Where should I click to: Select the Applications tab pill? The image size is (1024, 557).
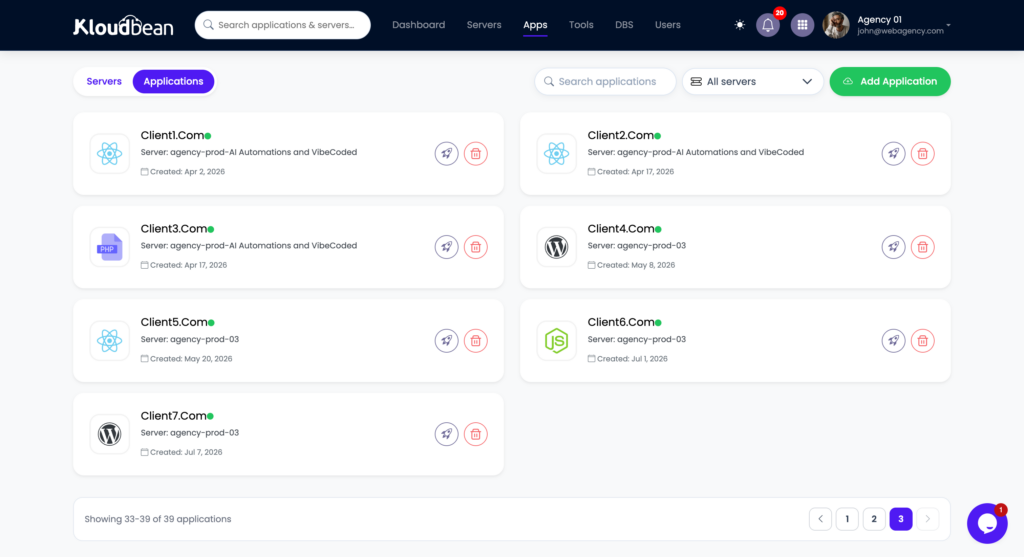click(173, 82)
